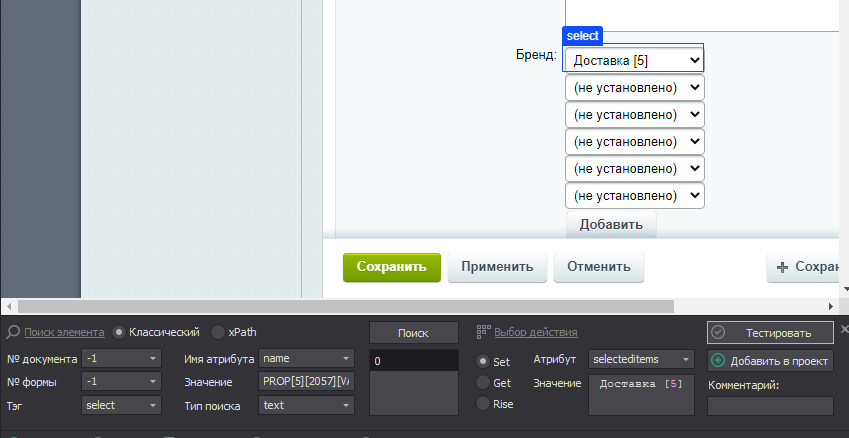Open the Поиск элемента link

pyautogui.click(x=64, y=332)
